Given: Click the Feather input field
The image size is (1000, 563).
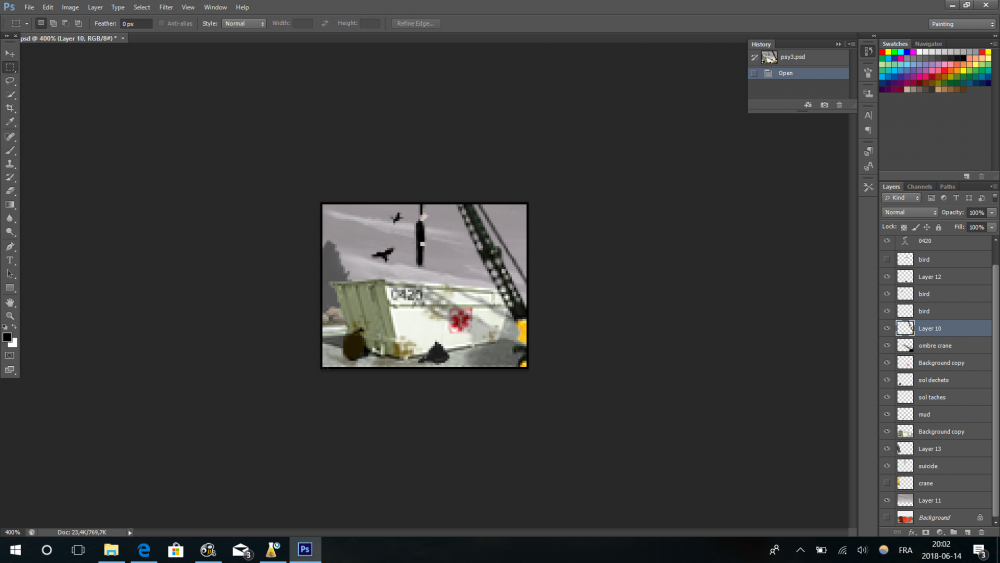Looking at the screenshot, I should pos(136,23).
